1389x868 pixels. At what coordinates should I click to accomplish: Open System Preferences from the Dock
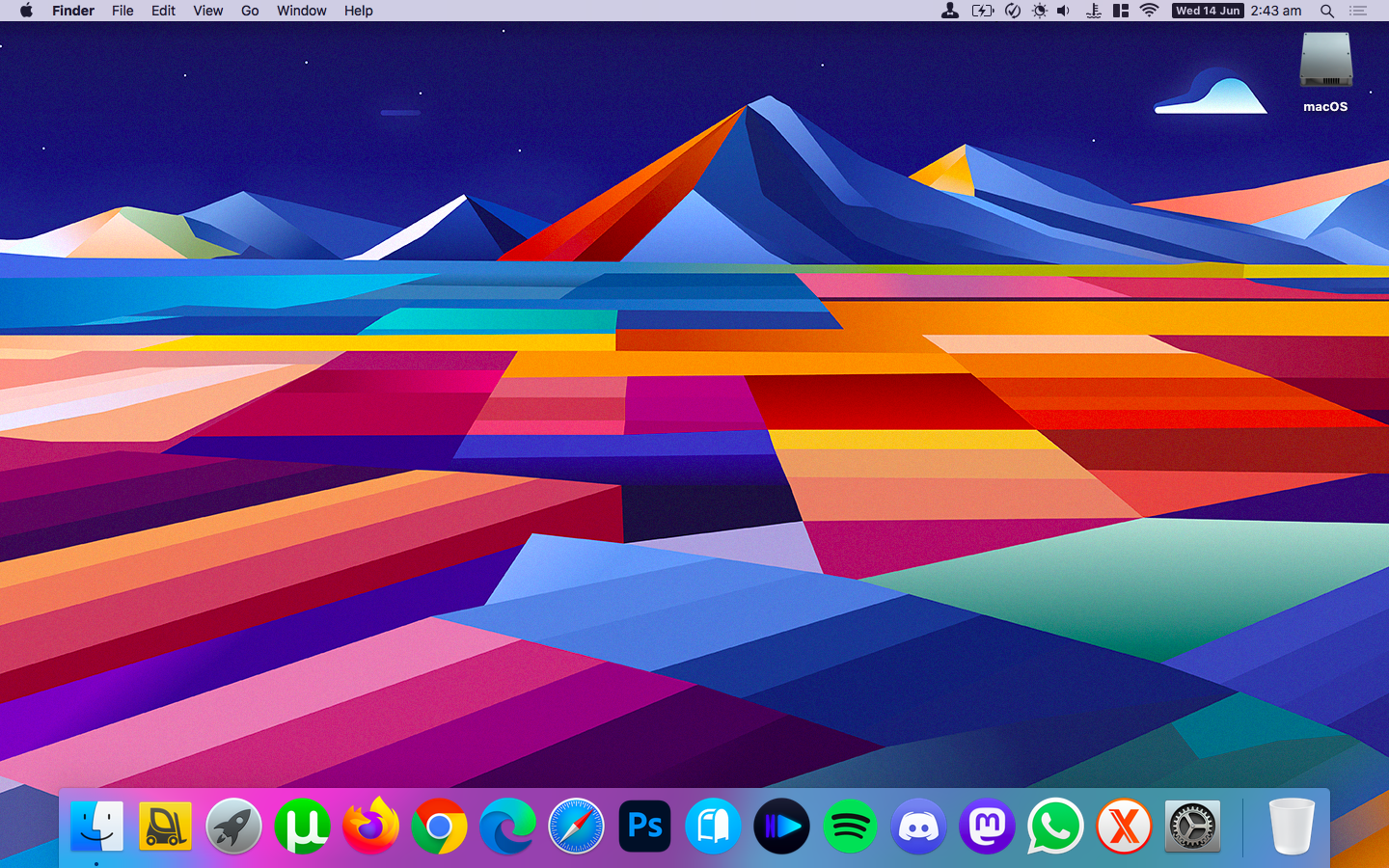click(1192, 827)
